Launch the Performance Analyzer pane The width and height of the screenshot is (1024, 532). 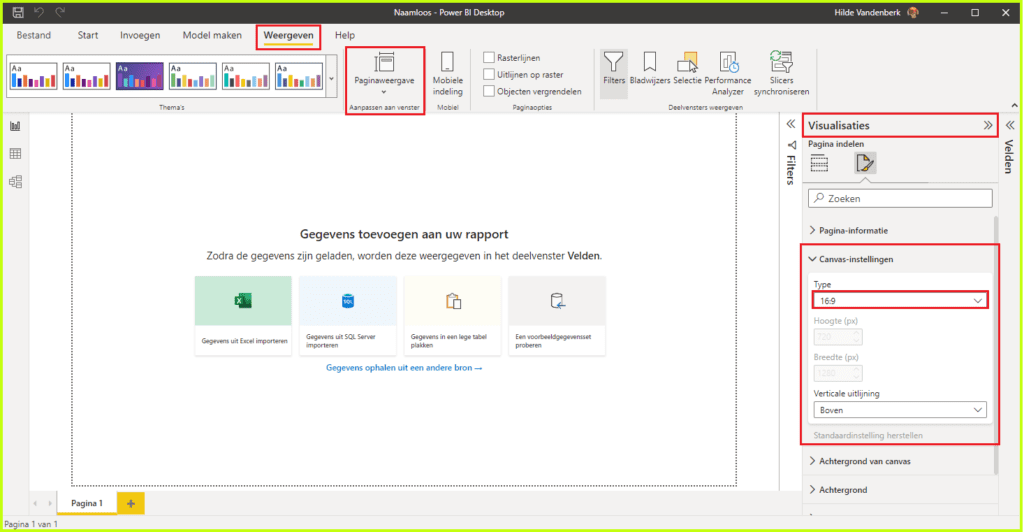click(728, 74)
